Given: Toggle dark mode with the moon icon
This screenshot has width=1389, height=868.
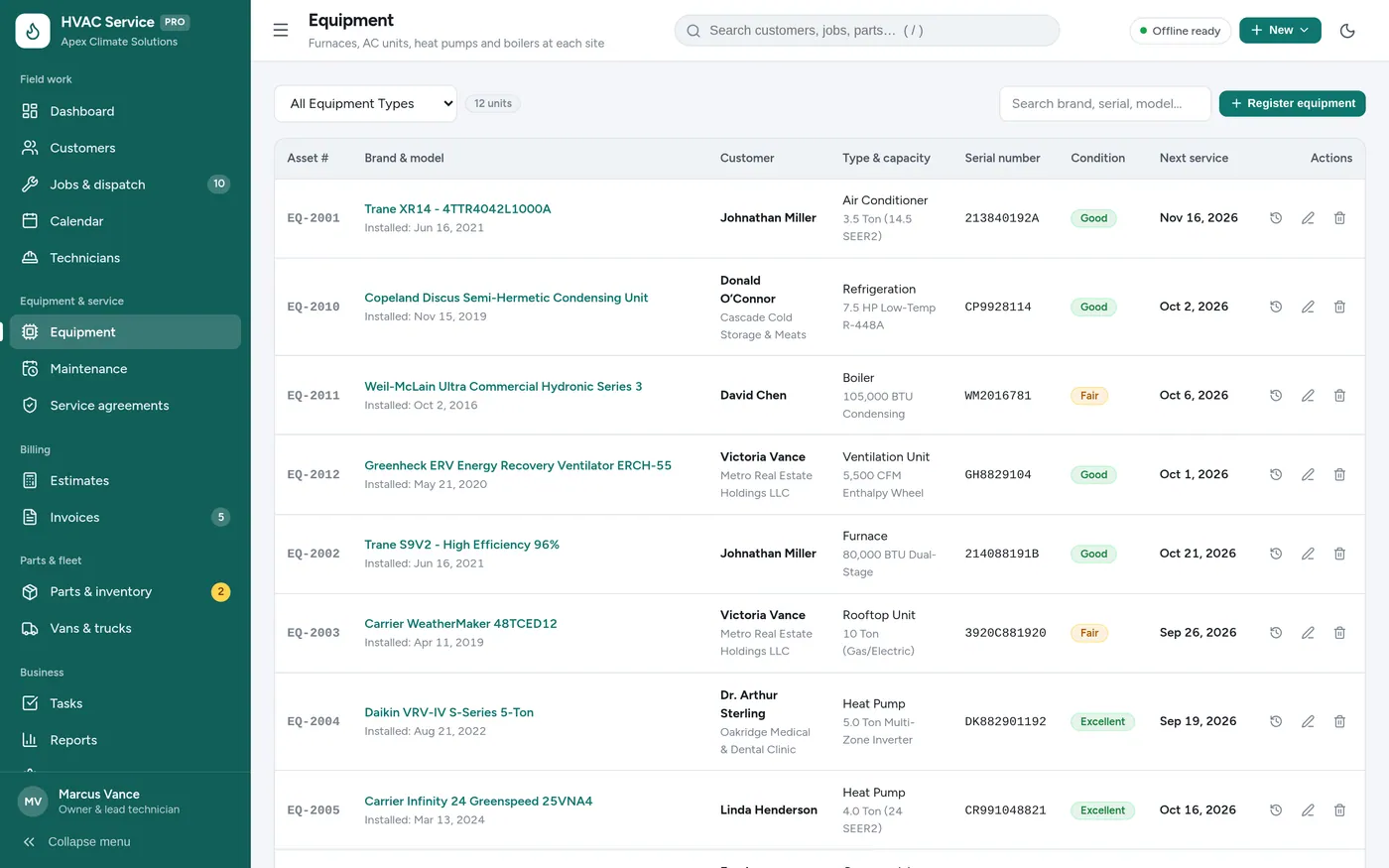Looking at the screenshot, I should 1347,31.
